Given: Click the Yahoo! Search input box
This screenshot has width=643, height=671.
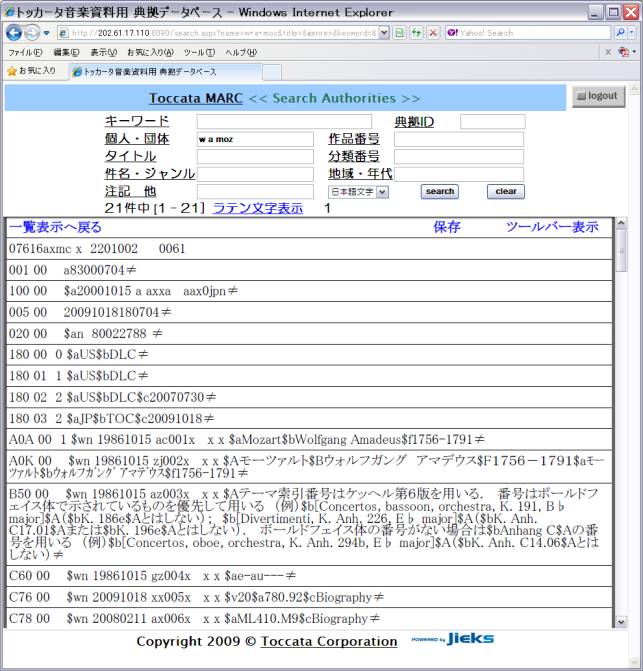Looking at the screenshot, I should pos(527,33).
